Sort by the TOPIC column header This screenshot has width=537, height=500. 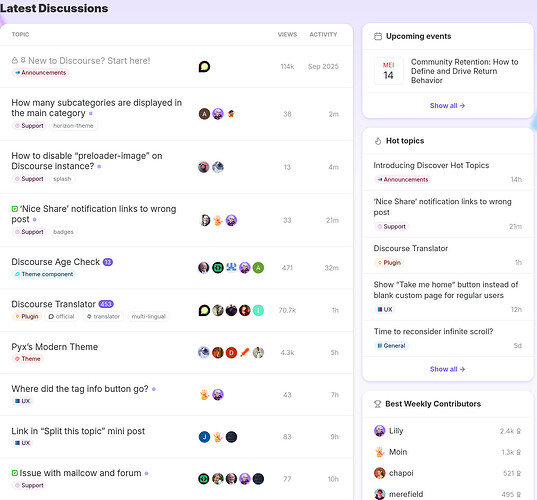[x=20, y=35]
